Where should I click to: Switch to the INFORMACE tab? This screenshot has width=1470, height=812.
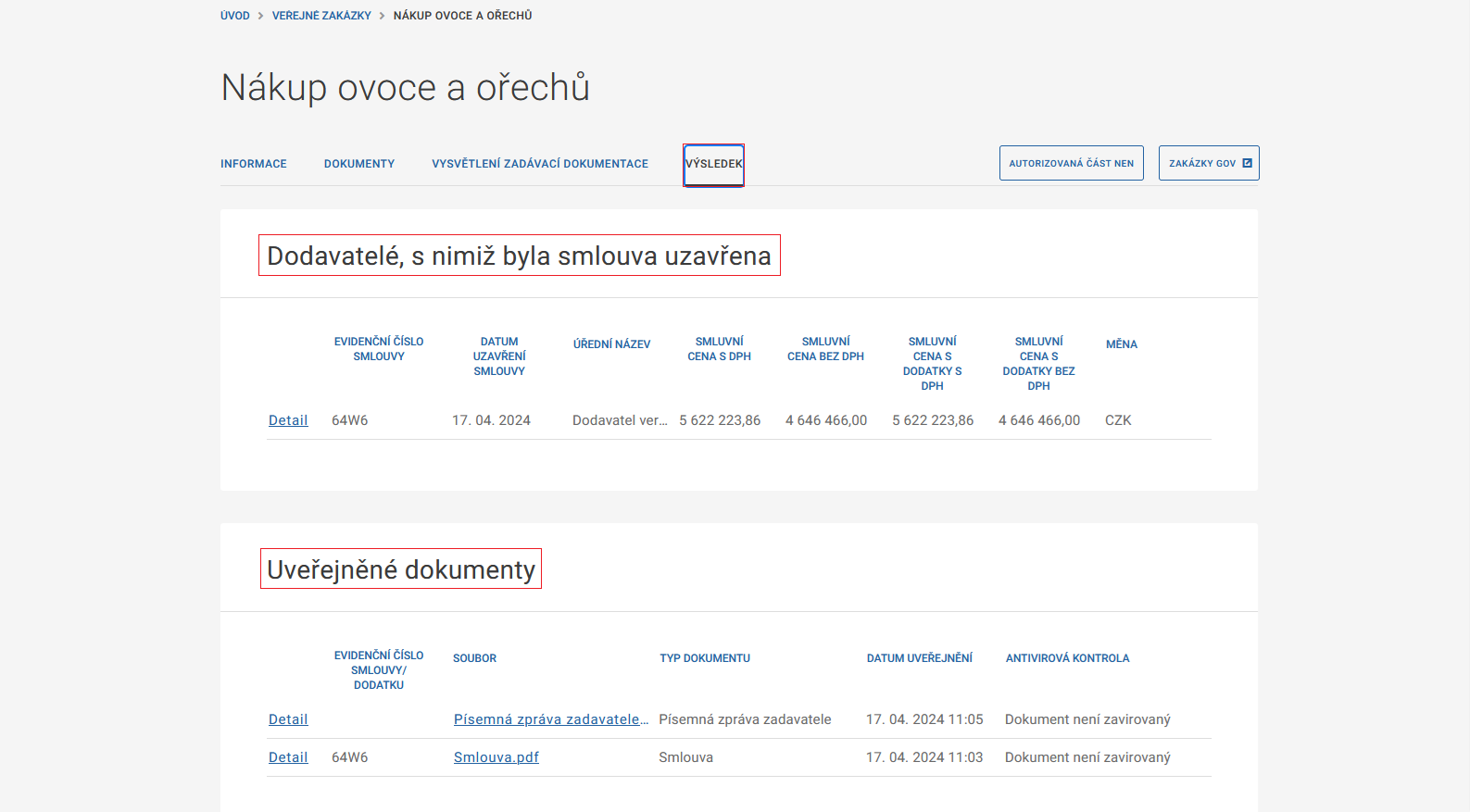[x=254, y=164]
